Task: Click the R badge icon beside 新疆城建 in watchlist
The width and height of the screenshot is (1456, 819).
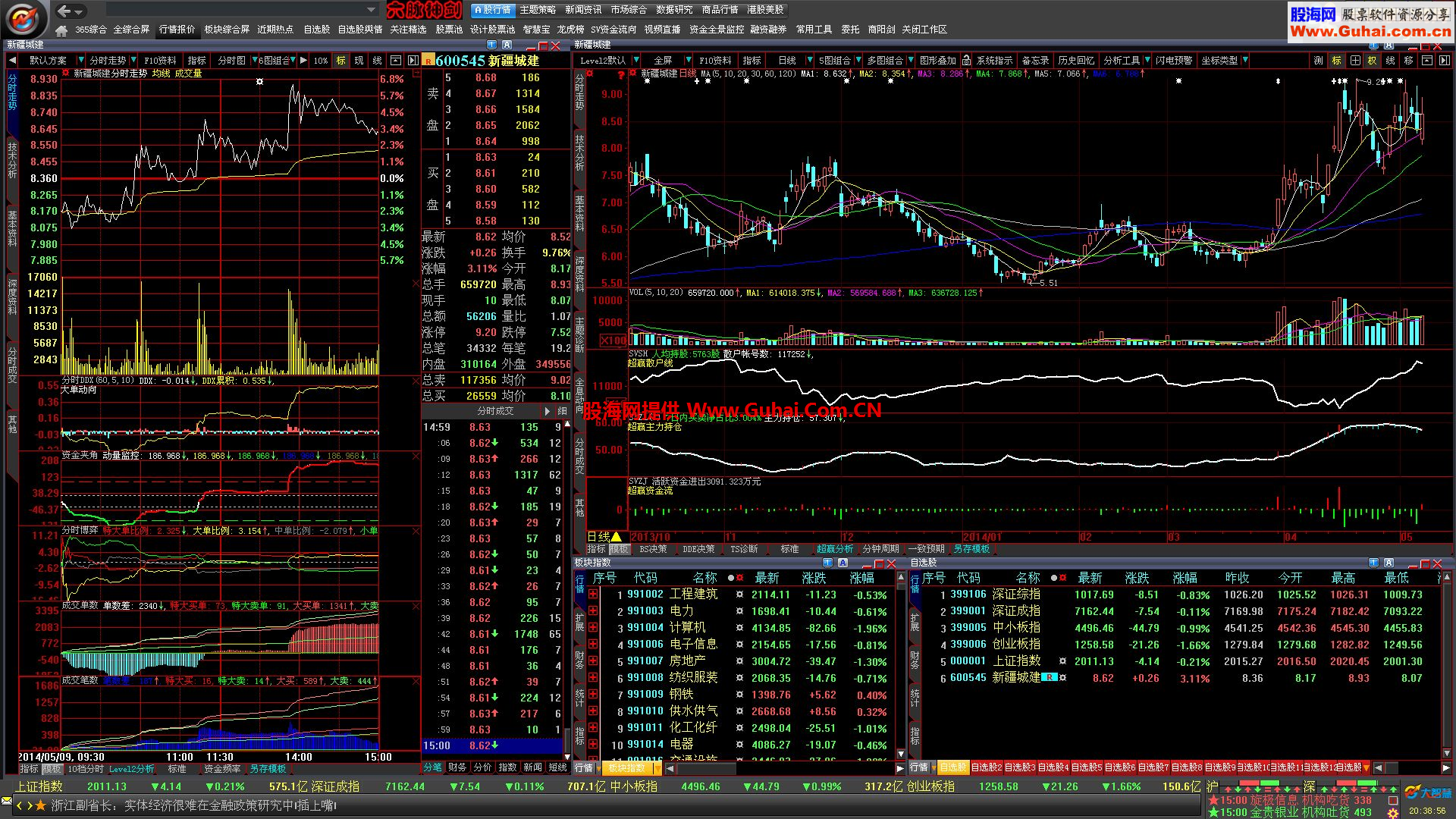Action: click(x=1050, y=677)
